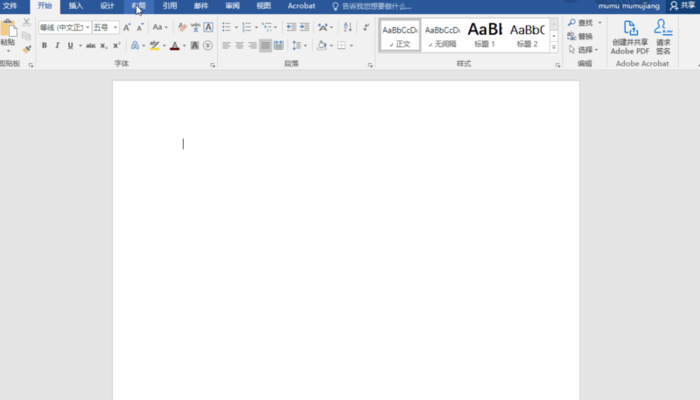Open the 引用 ribbon tab
The width and height of the screenshot is (700, 400).
tap(170, 6)
